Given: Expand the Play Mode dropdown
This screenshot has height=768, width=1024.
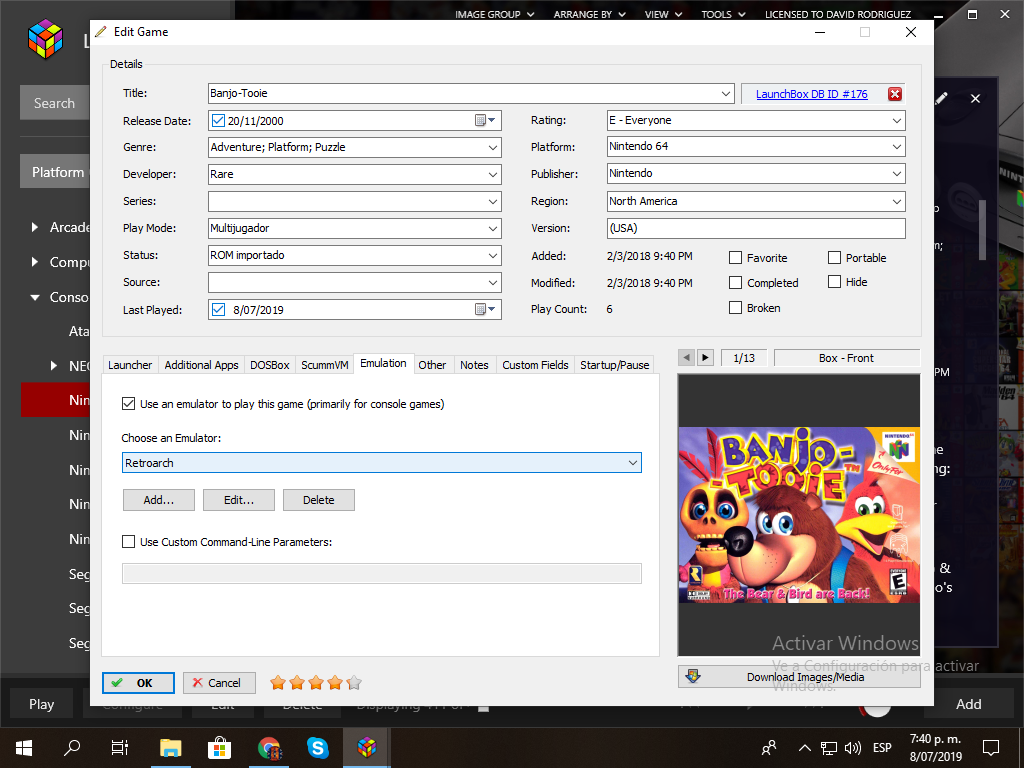Looking at the screenshot, I should [493, 229].
